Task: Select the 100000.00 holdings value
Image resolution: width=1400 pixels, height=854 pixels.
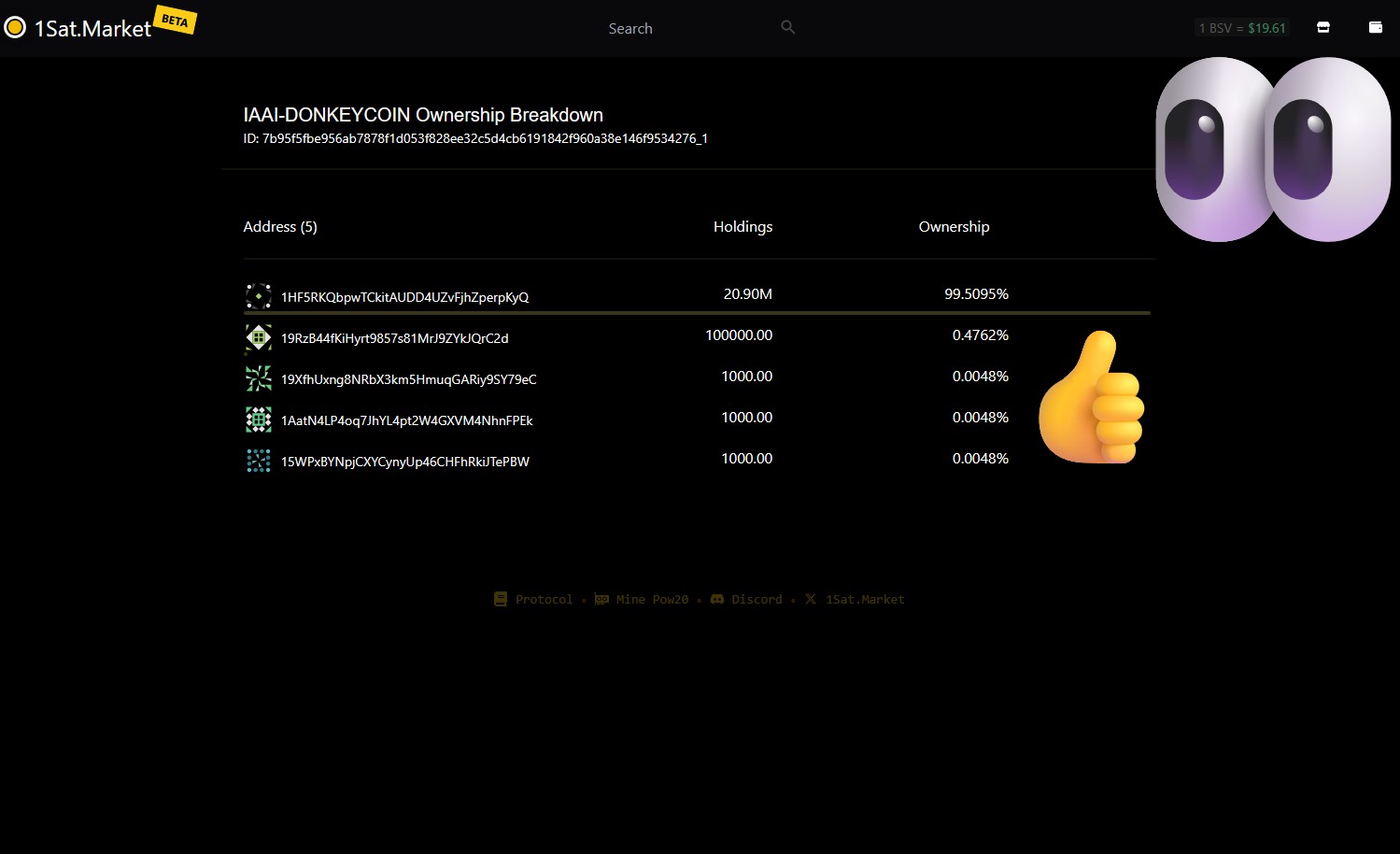Action: (x=739, y=334)
